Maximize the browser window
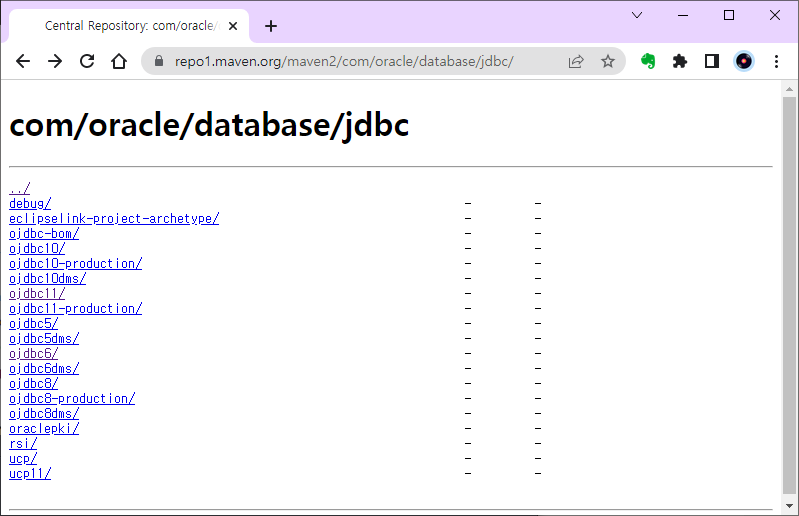Image resolution: width=799 pixels, height=516 pixels. pyautogui.click(x=729, y=15)
